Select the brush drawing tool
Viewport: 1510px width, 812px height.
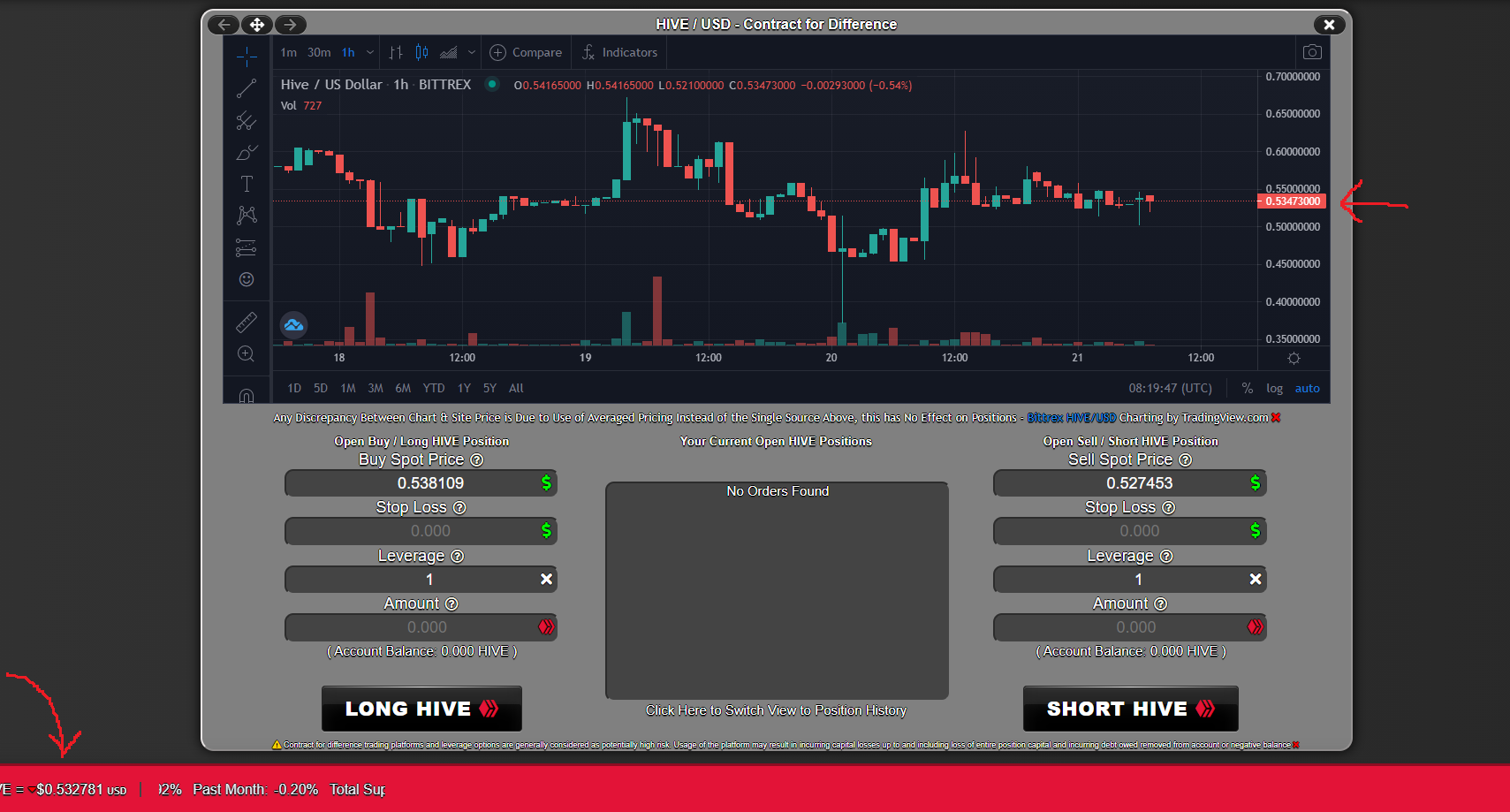[247, 153]
